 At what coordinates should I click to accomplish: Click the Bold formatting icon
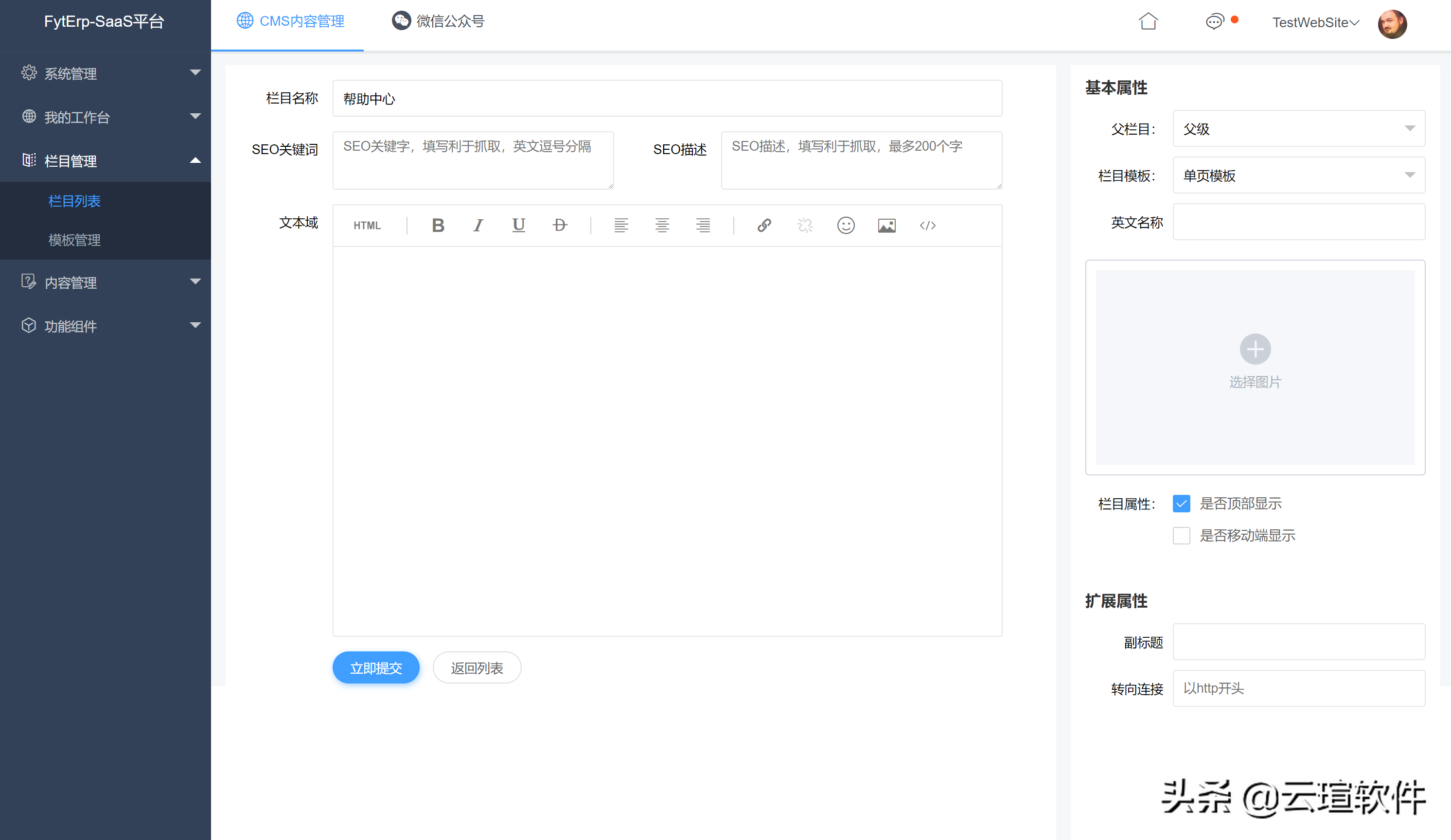438,225
